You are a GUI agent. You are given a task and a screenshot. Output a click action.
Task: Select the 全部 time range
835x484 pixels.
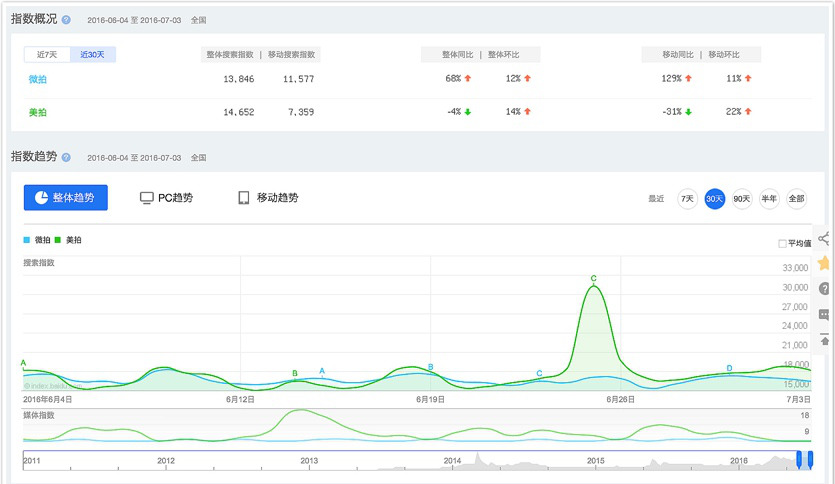pyautogui.click(x=796, y=199)
